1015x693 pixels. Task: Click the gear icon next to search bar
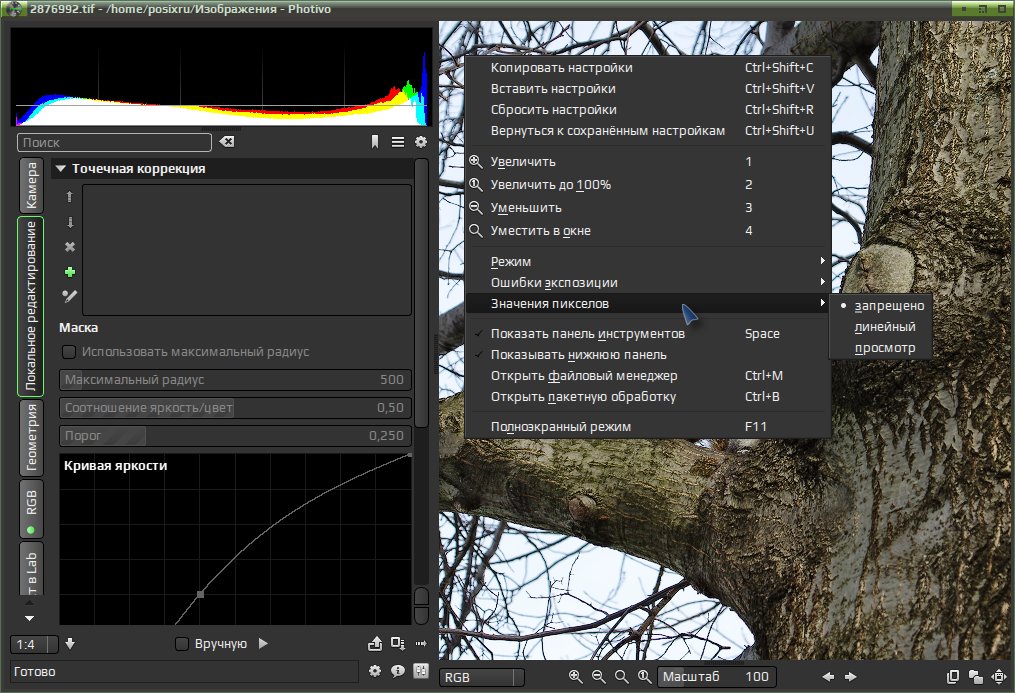[x=421, y=142]
